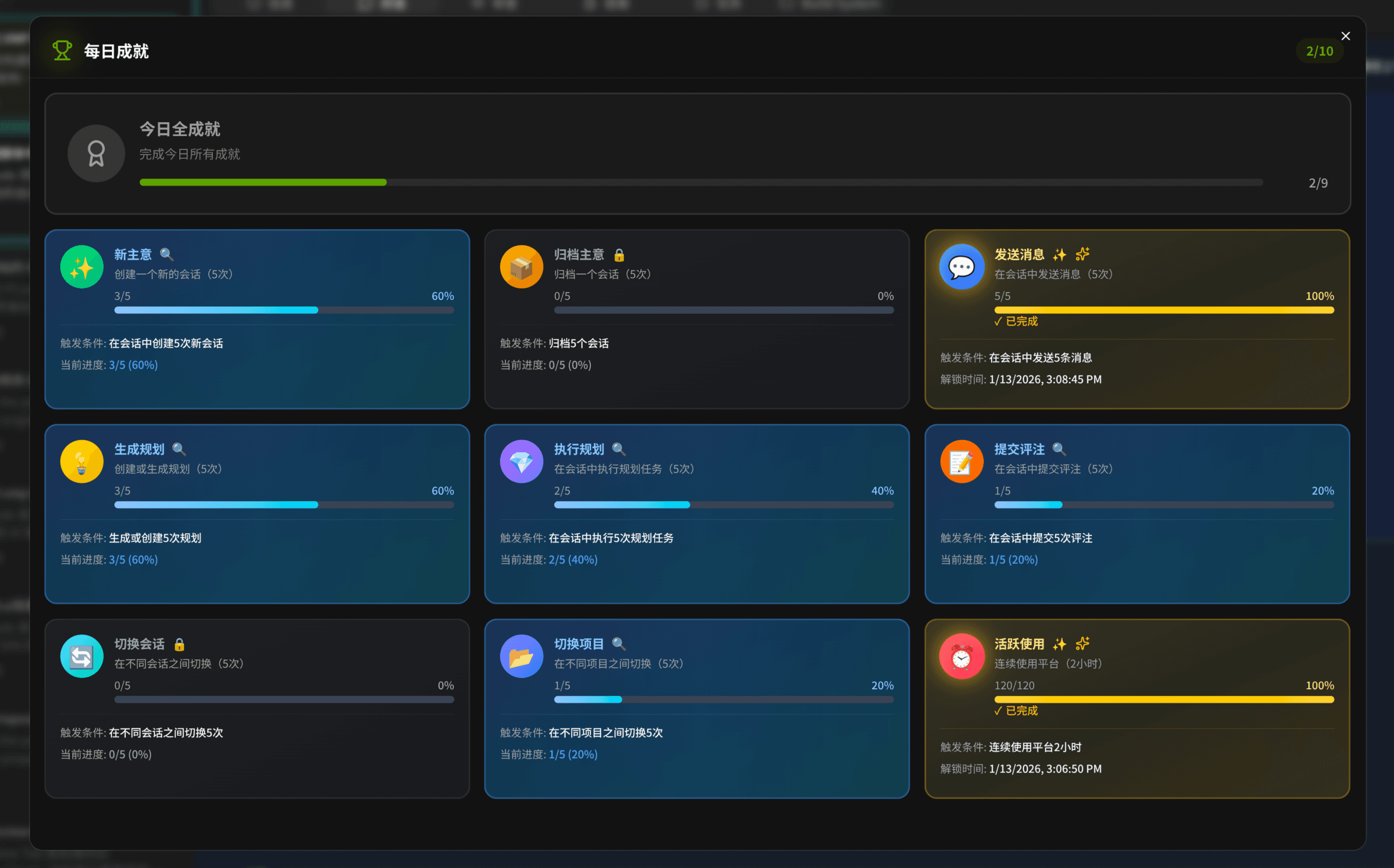This screenshot has height=868, width=1394.
Task: Click the trophy icon in the header
Action: [62, 50]
